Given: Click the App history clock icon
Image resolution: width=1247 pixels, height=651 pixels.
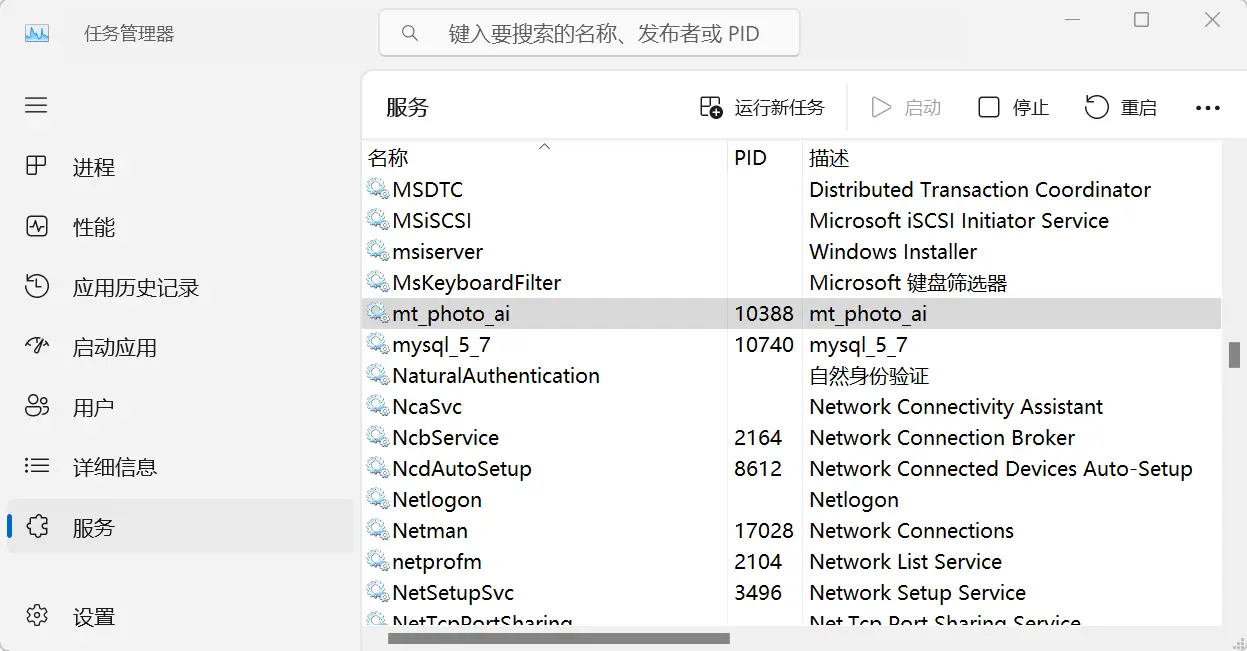Looking at the screenshot, I should [x=37, y=287].
